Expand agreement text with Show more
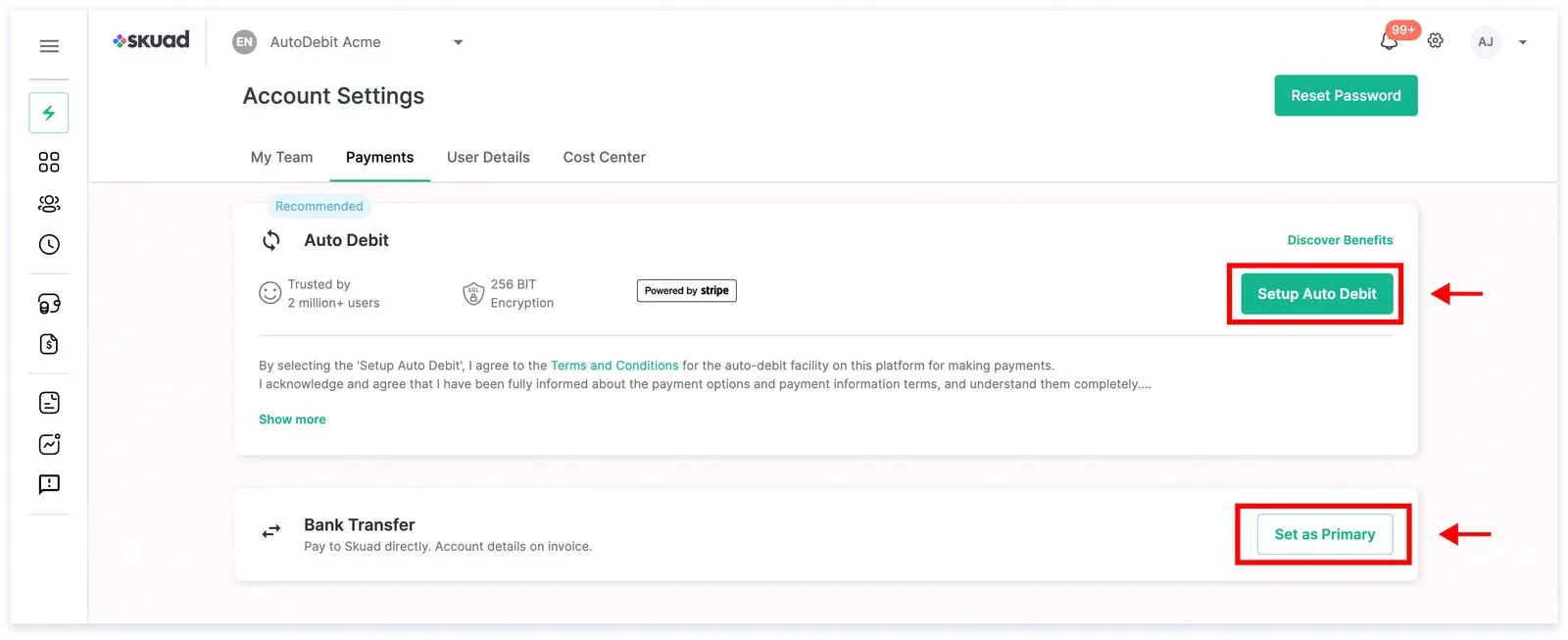This screenshot has height=640, width=1568. pyautogui.click(x=292, y=419)
